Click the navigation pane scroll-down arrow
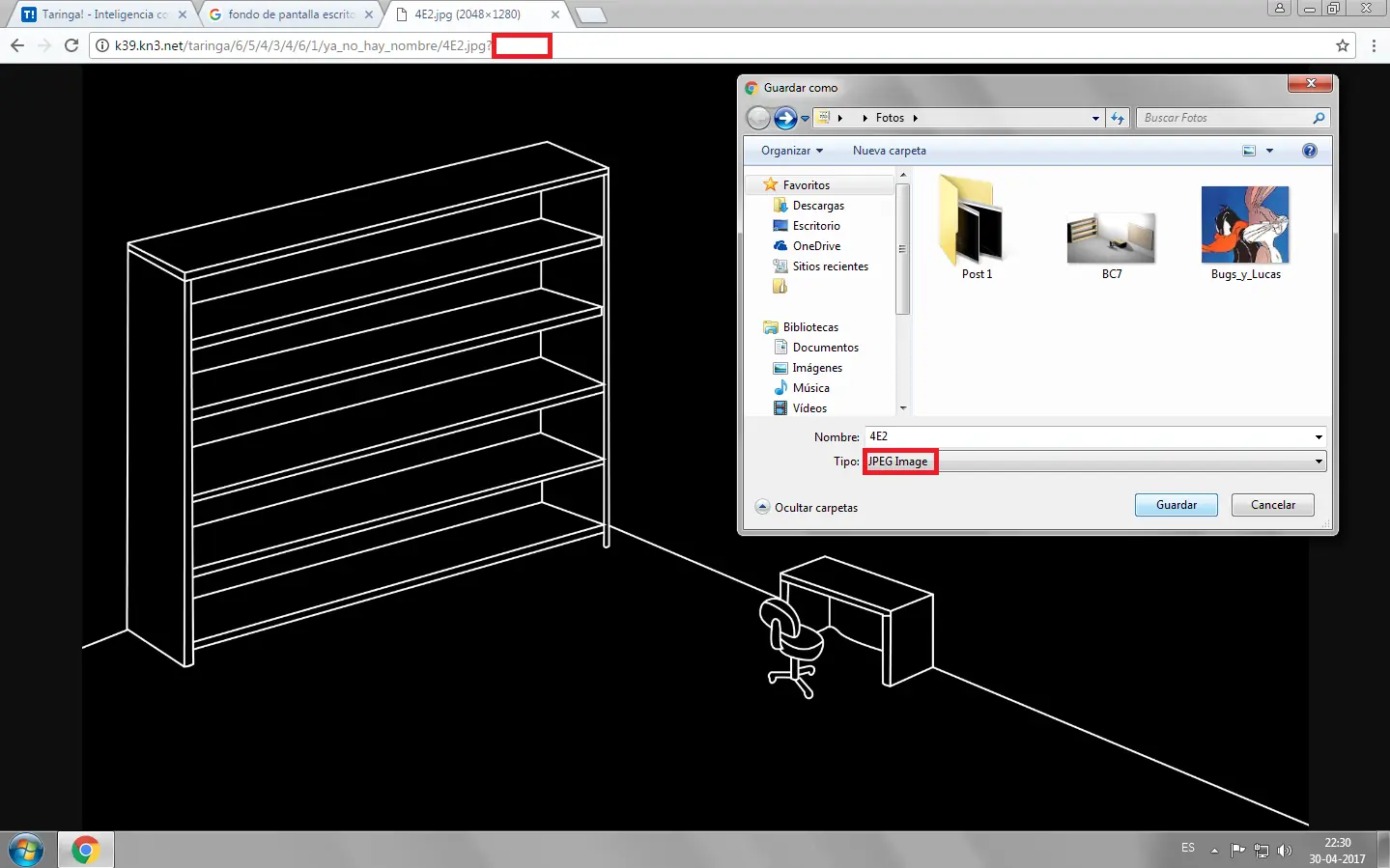This screenshot has height=868, width=1390. (x=903, y=408)
